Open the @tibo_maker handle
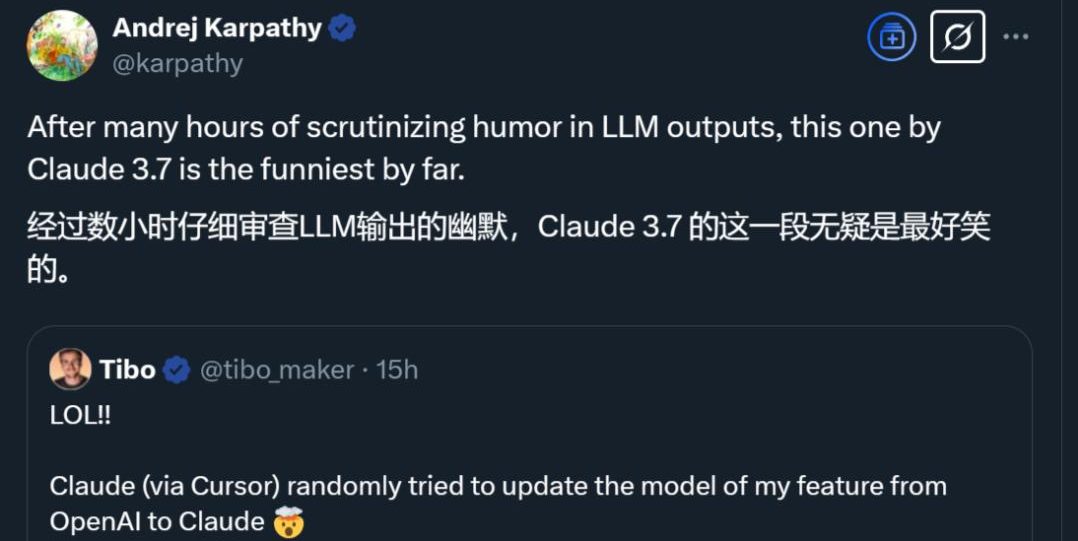Image resolution: width=1078 pixels, height=541 pixels. click(277, 370)
